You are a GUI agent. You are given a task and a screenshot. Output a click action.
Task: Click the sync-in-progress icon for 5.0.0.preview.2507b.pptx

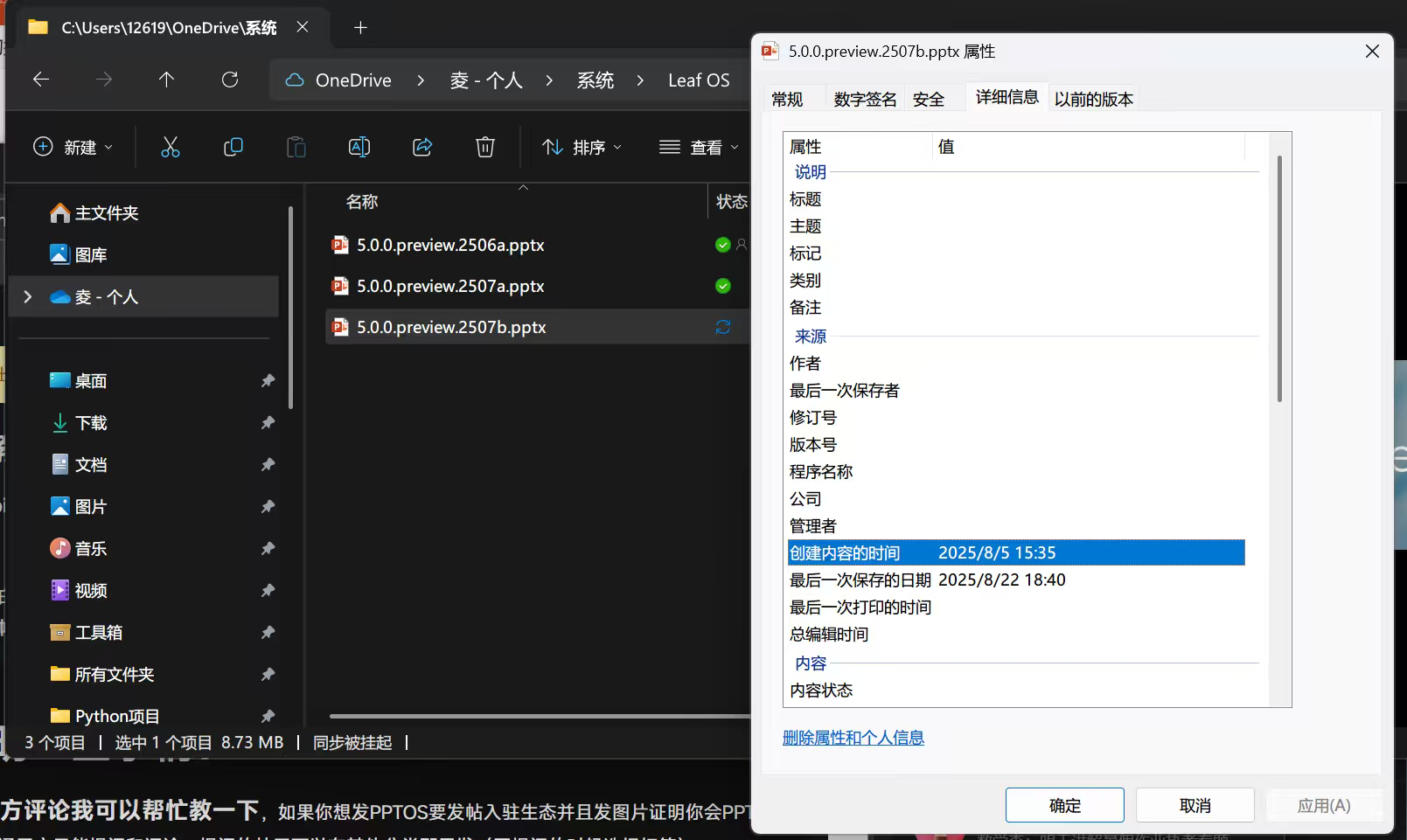[x=722, y=326]
